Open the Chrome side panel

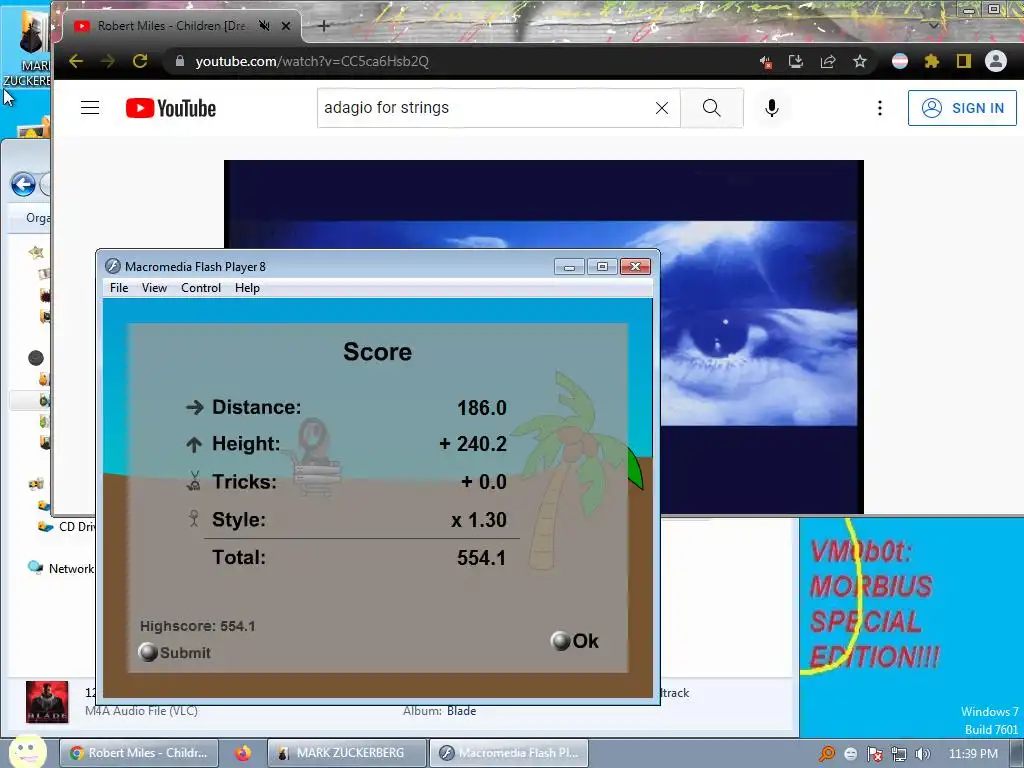tap(963, 61)
